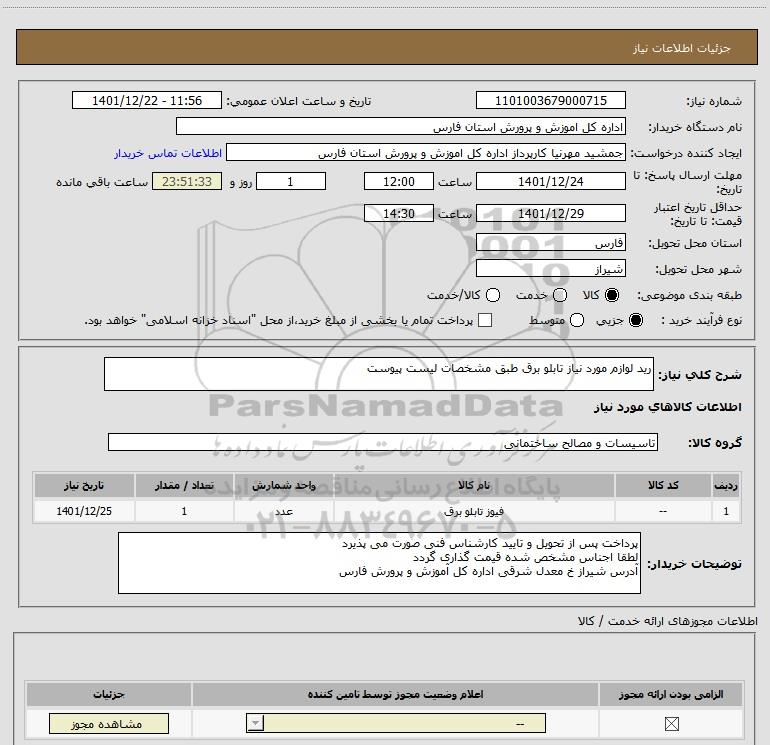Click the ردیف column header
Viewport: 770px width, 745px height.
(x=726, y=485)
